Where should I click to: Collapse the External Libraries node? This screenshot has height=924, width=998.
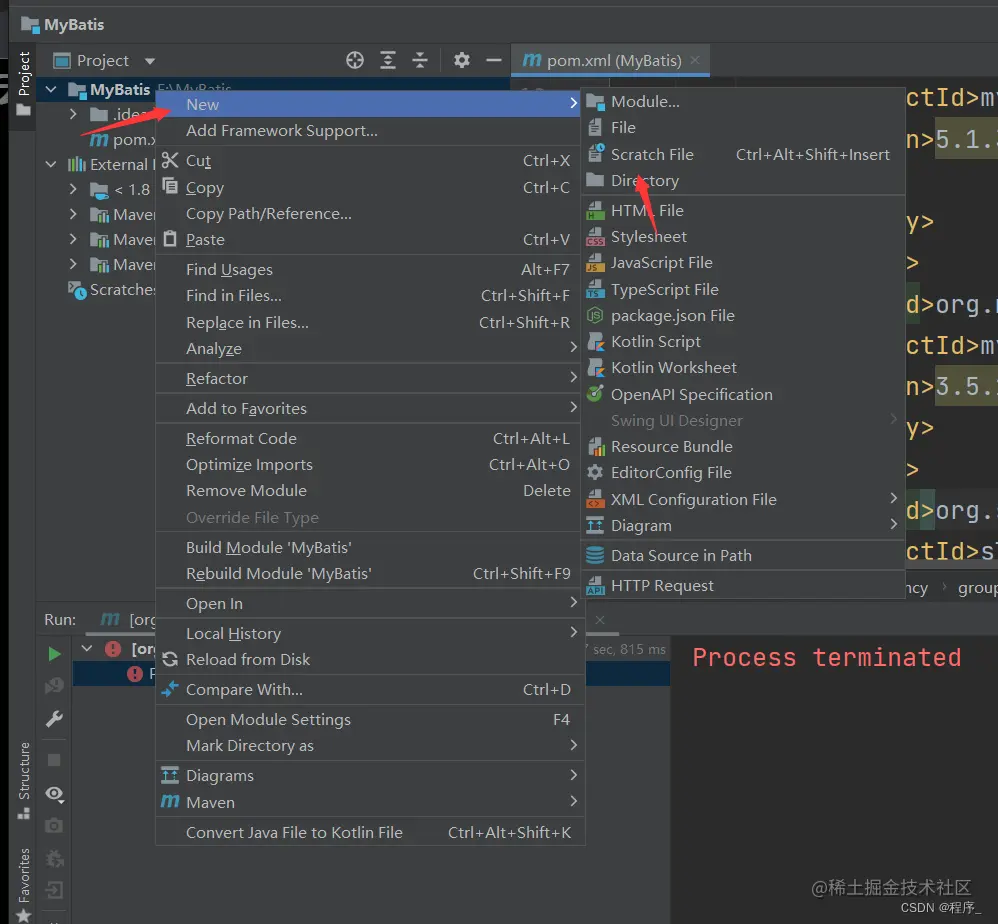[x=51, y=164]
